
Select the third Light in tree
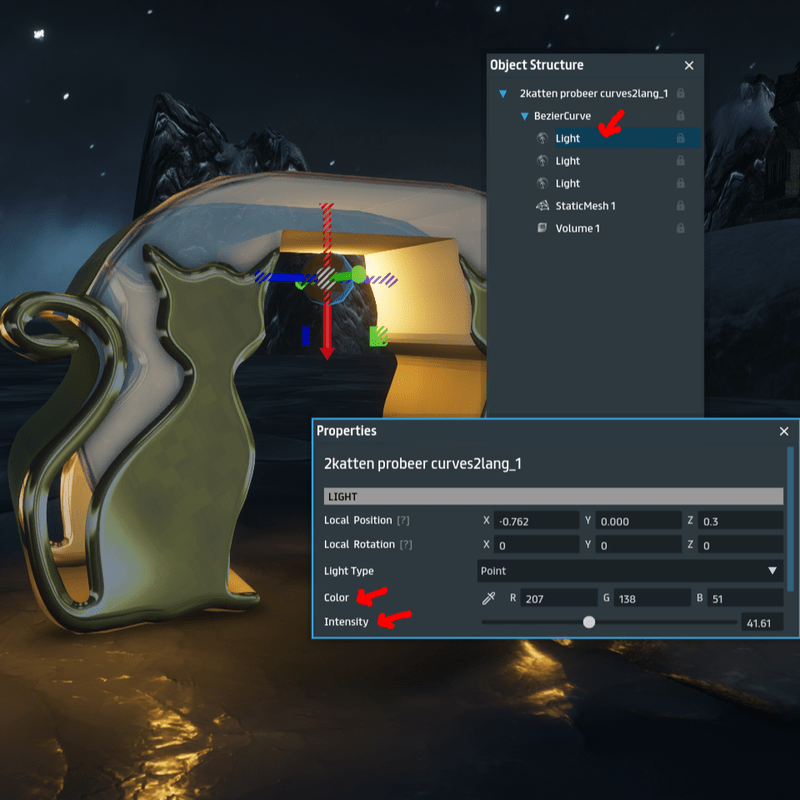567,184
